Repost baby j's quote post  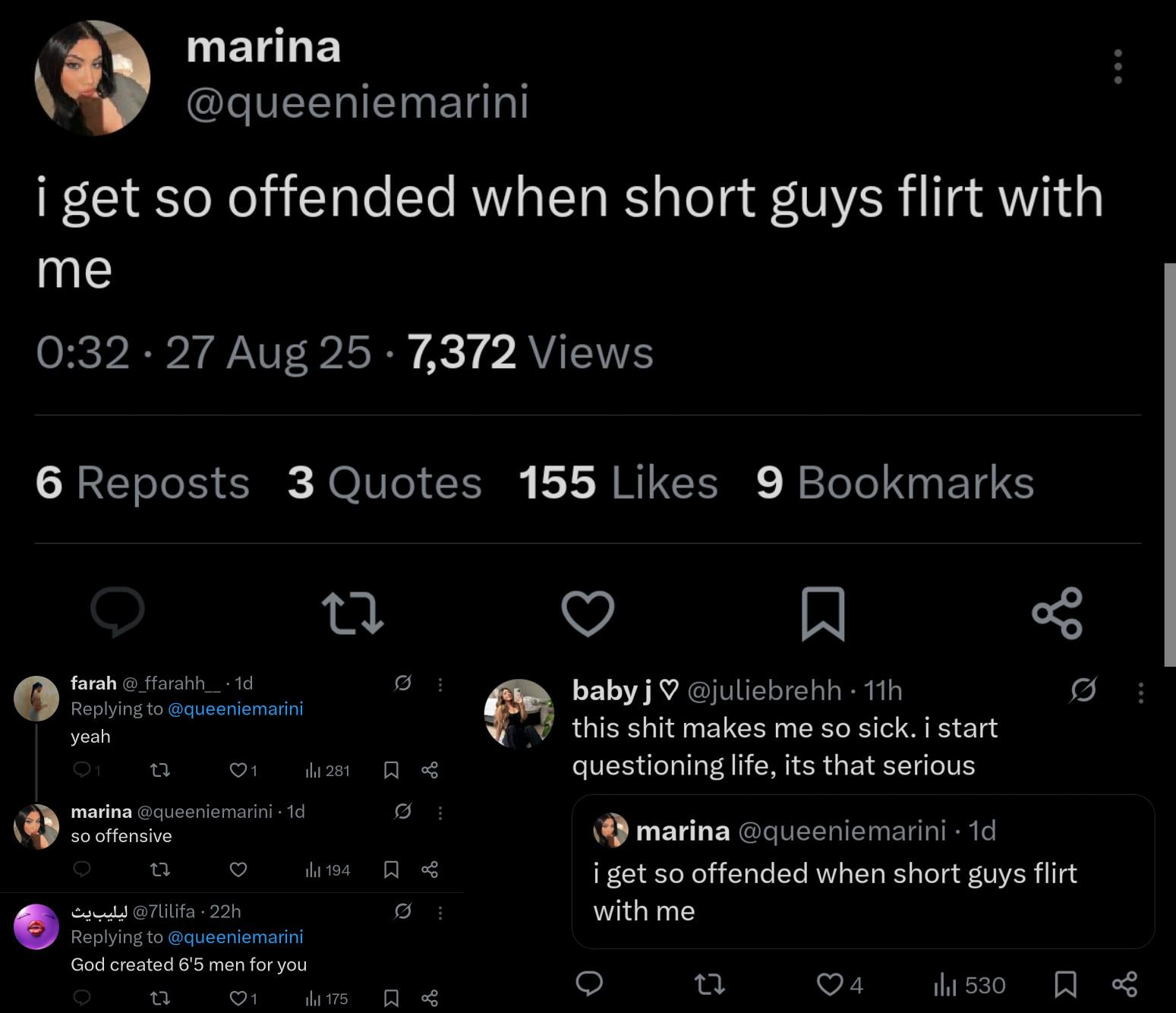coord(710,985)
